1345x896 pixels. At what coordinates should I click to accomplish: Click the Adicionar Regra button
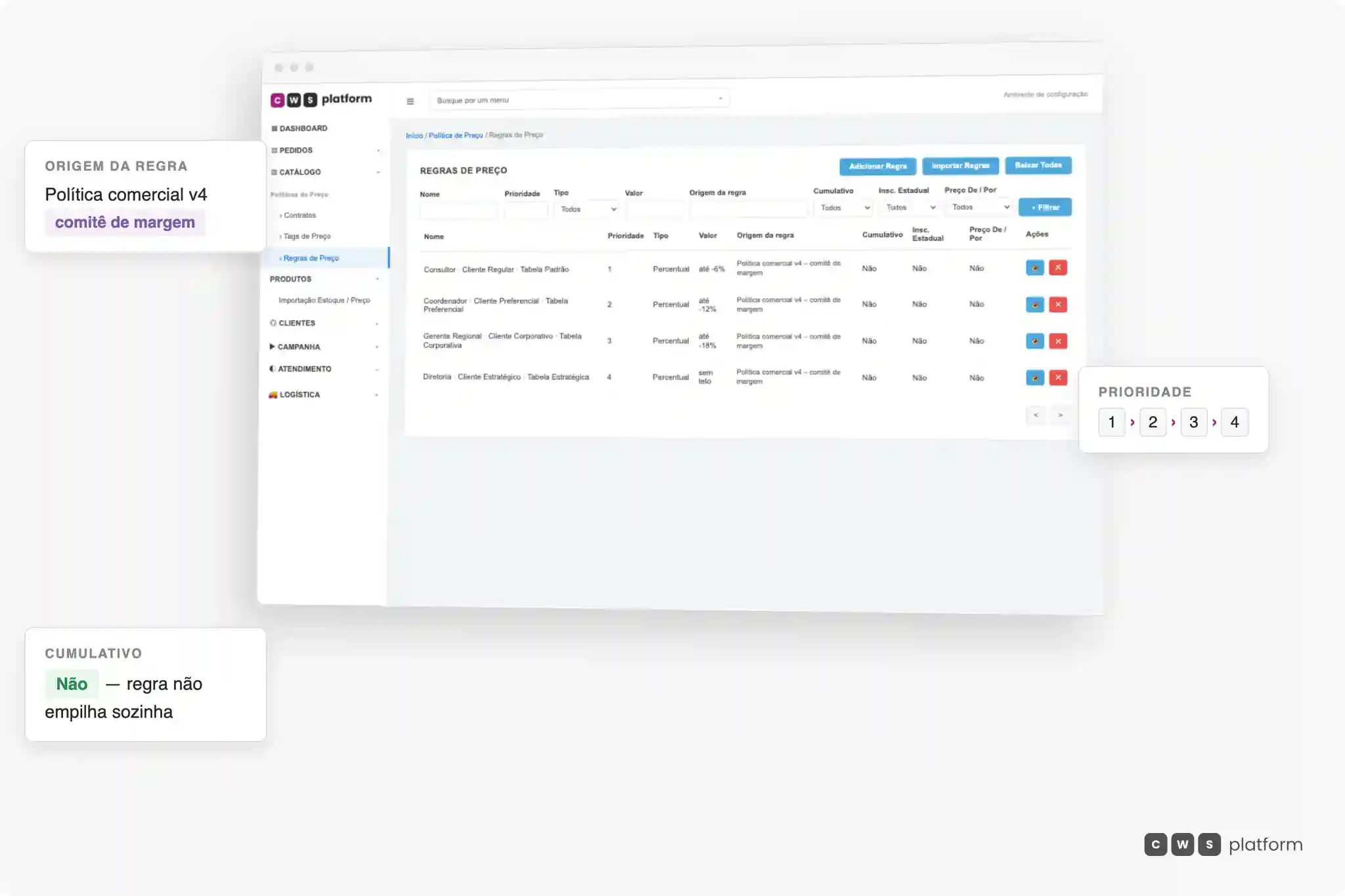(877, 166)
